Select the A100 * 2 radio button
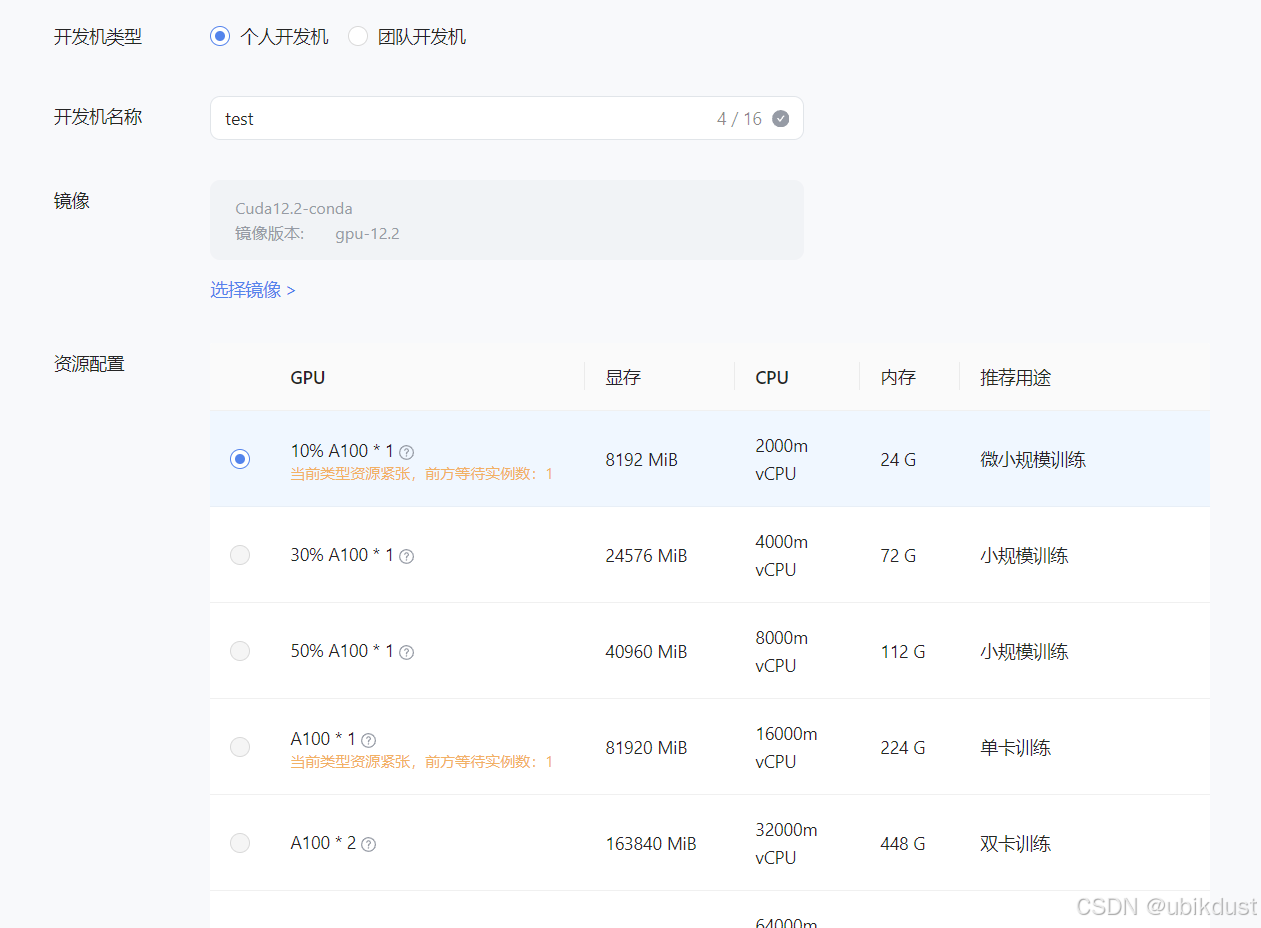Screen dimensions: 1261x928 pyautogui.click(x=240, y=843)
